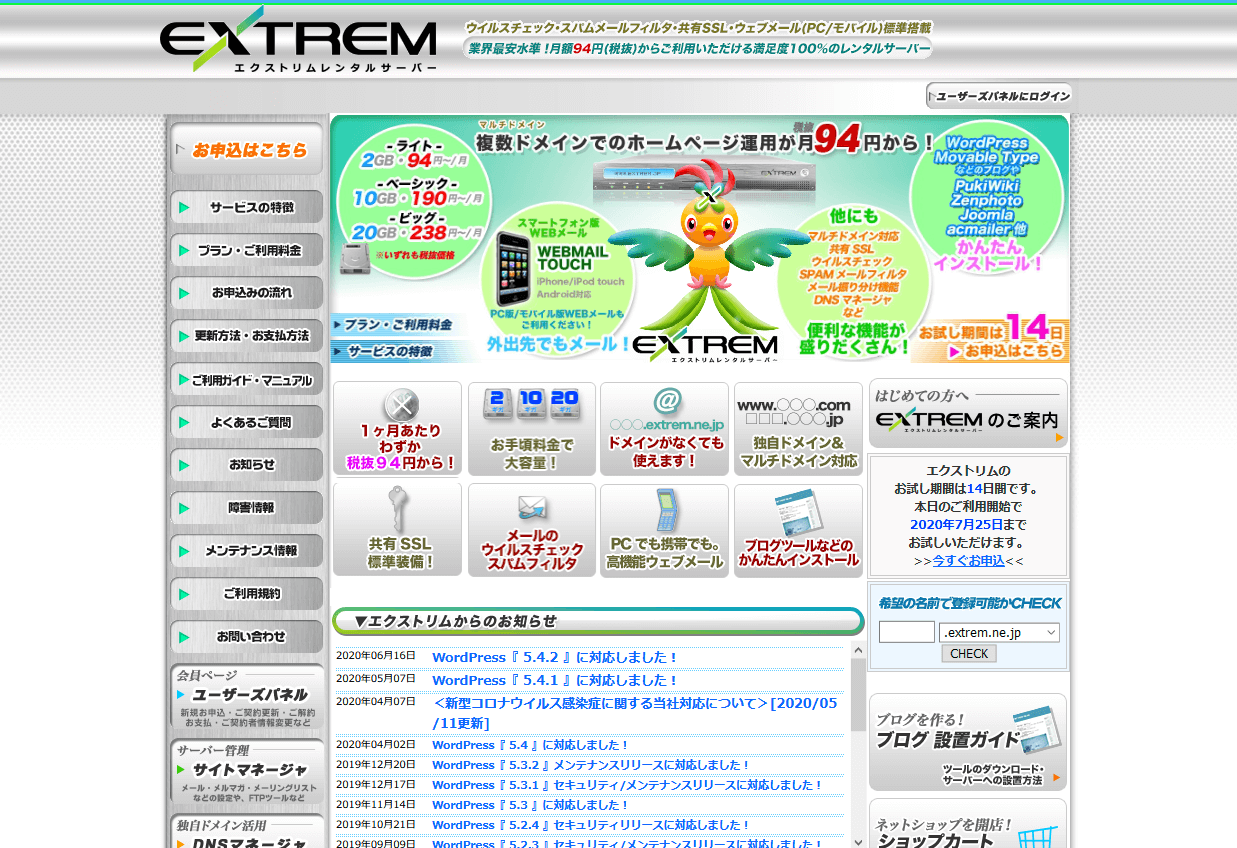Open the サービスの特徴 menu item

point(247,207)
